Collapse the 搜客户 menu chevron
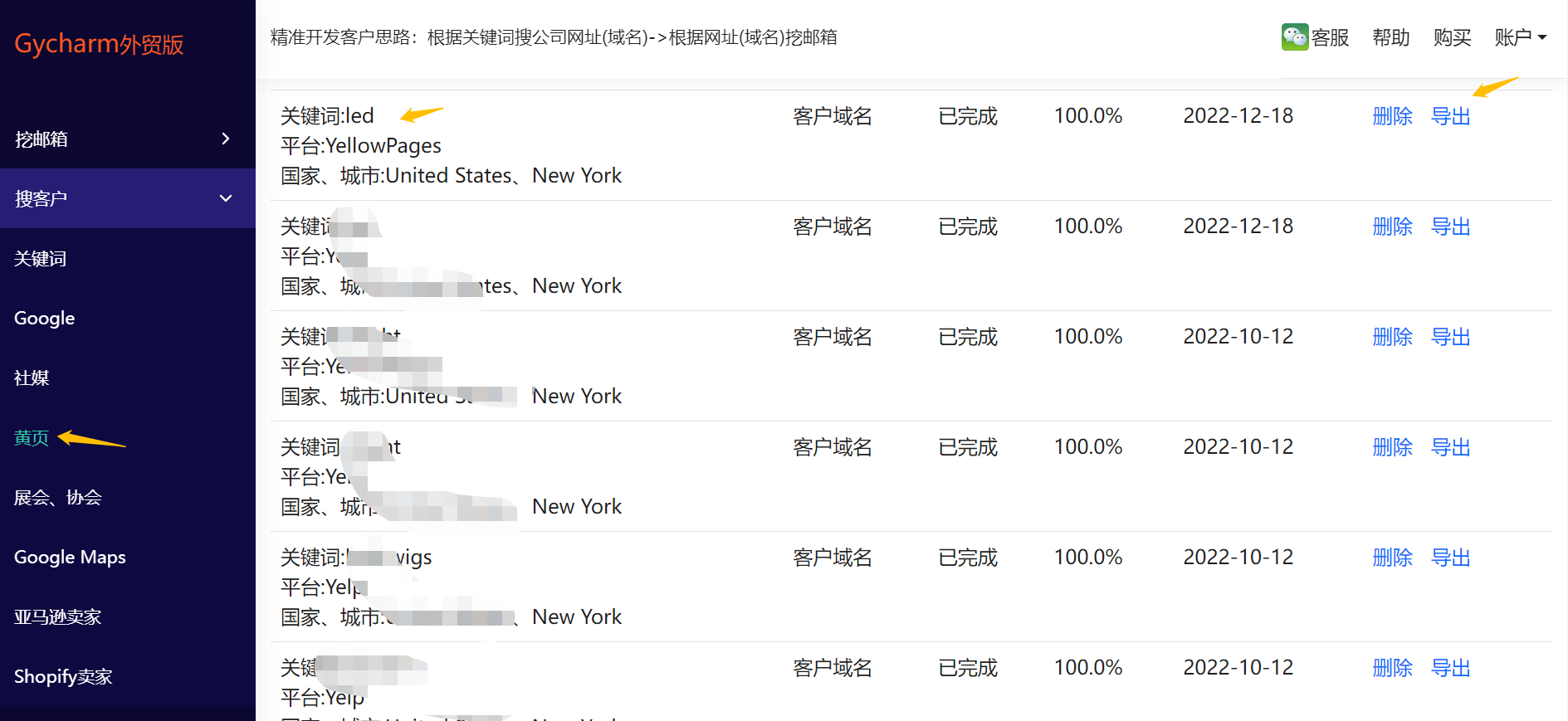 (226, 198)
